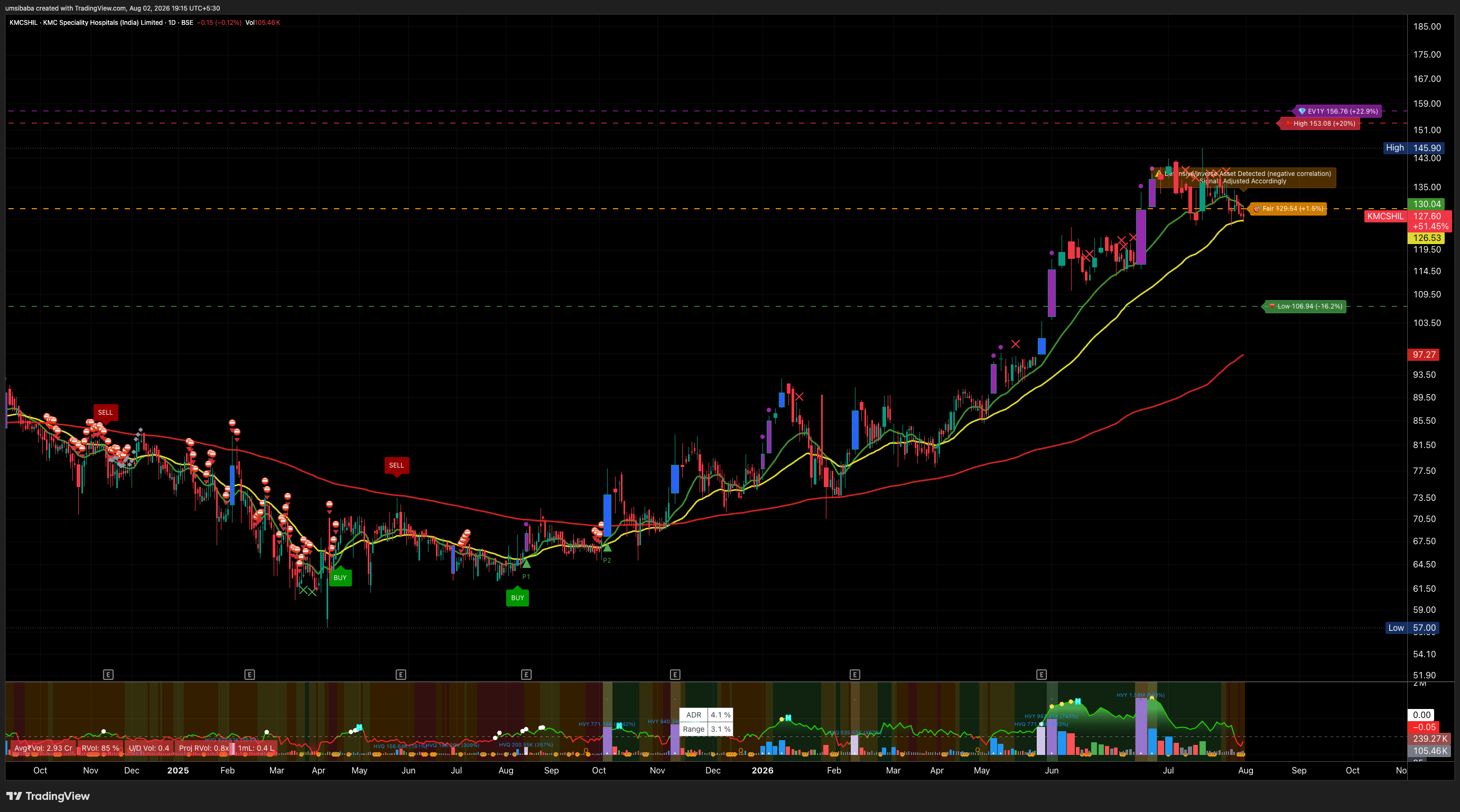Click the created with TradingView.com timestamp text
This screenshot has width=1460, height=812.
(x=112, y=8)
